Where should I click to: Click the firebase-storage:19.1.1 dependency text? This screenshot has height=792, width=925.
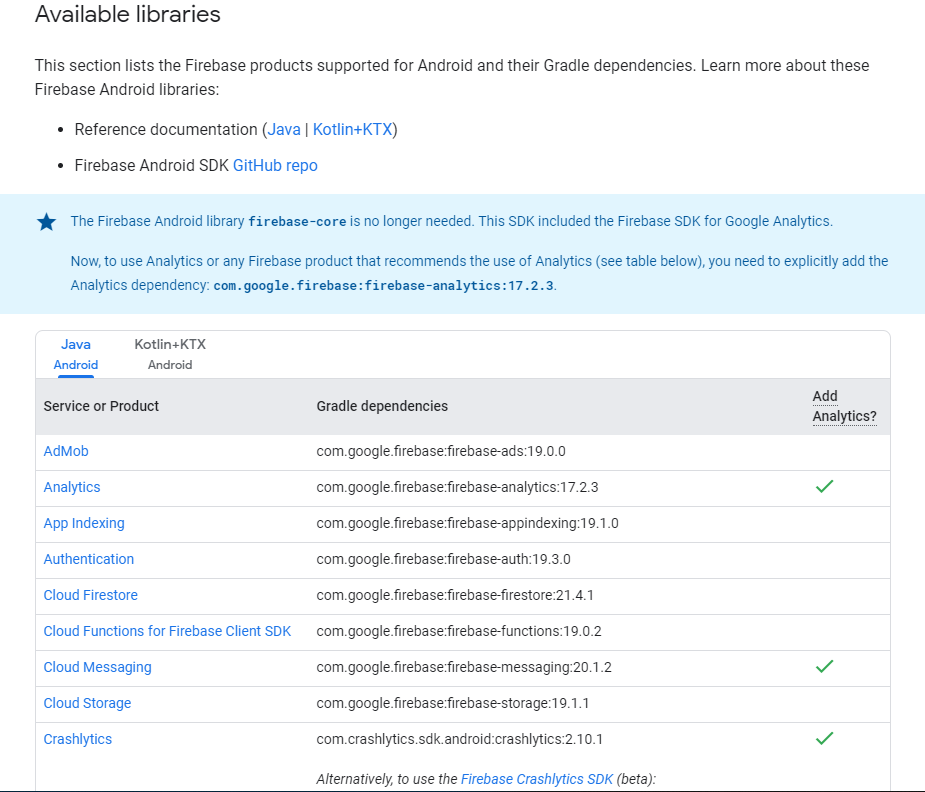pos(452,703)
